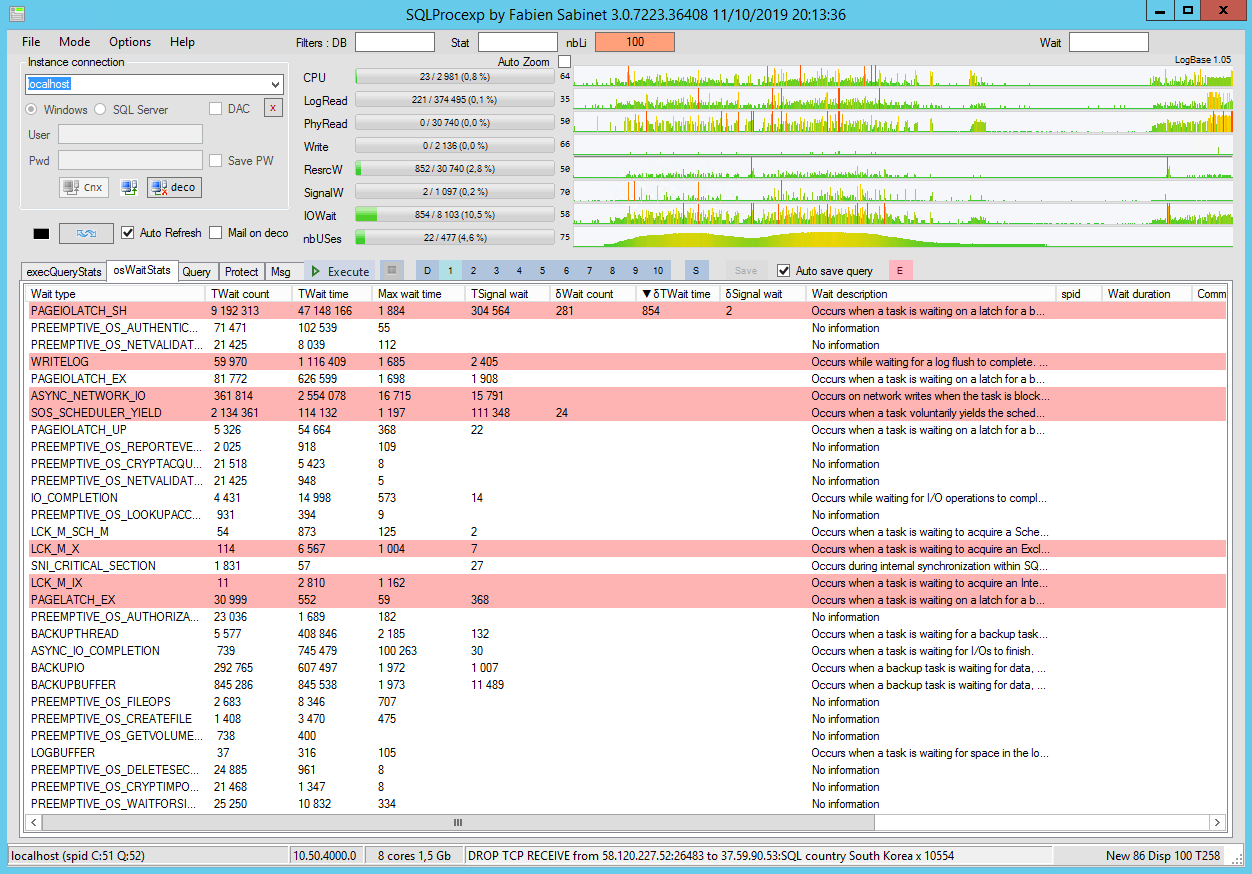Image resolution: width=1252 pixels, height=874 pixels.
Task: Select query slot D
Action: pos(427,271)
